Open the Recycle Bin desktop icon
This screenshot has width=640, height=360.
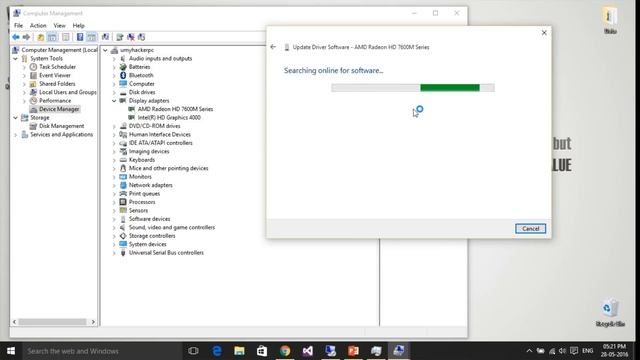610,313
